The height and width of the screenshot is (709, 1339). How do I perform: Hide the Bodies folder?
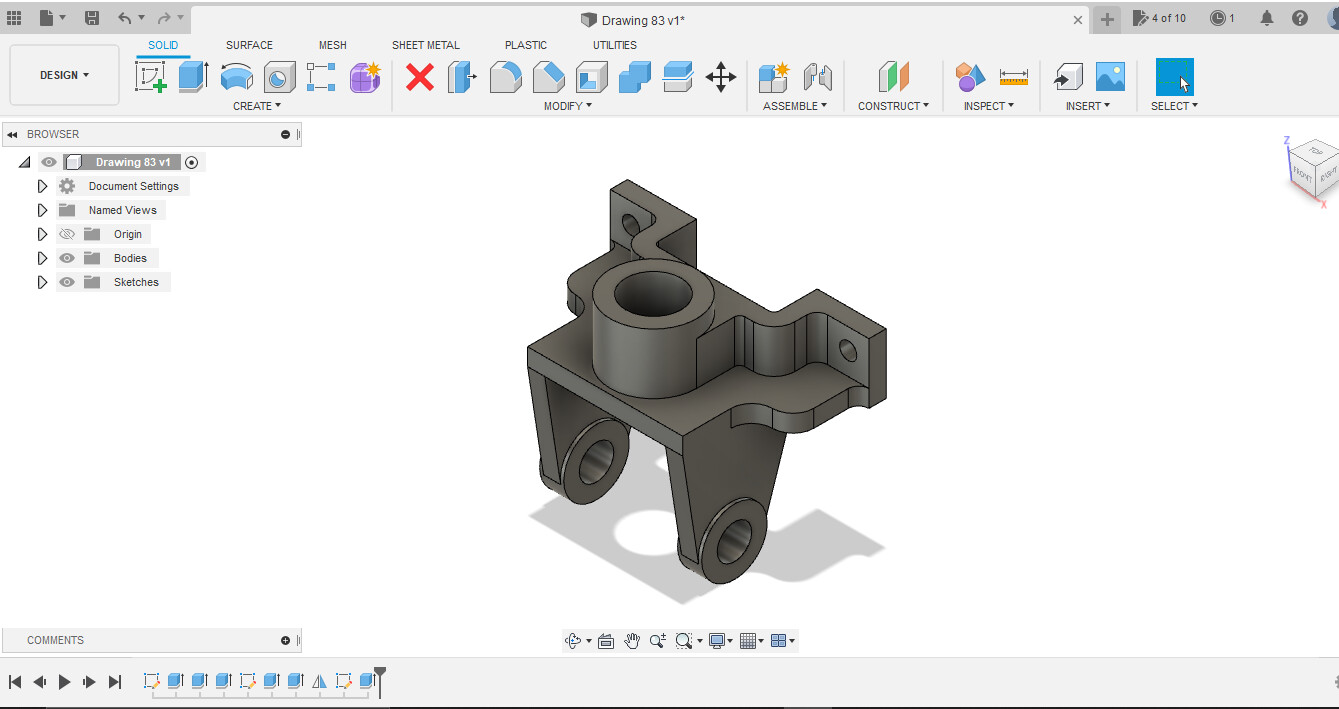tap(66, 257)
